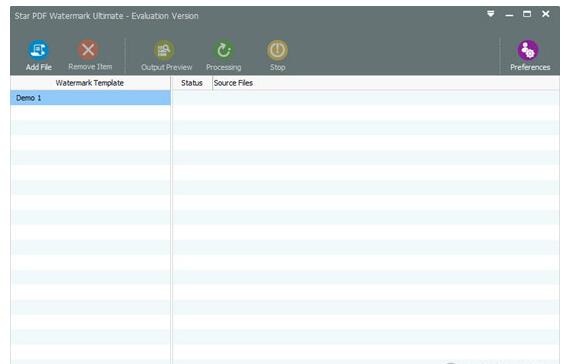Click the Processing text label
The width and height of the screenshot is (568, 364).
pos(224,67)
